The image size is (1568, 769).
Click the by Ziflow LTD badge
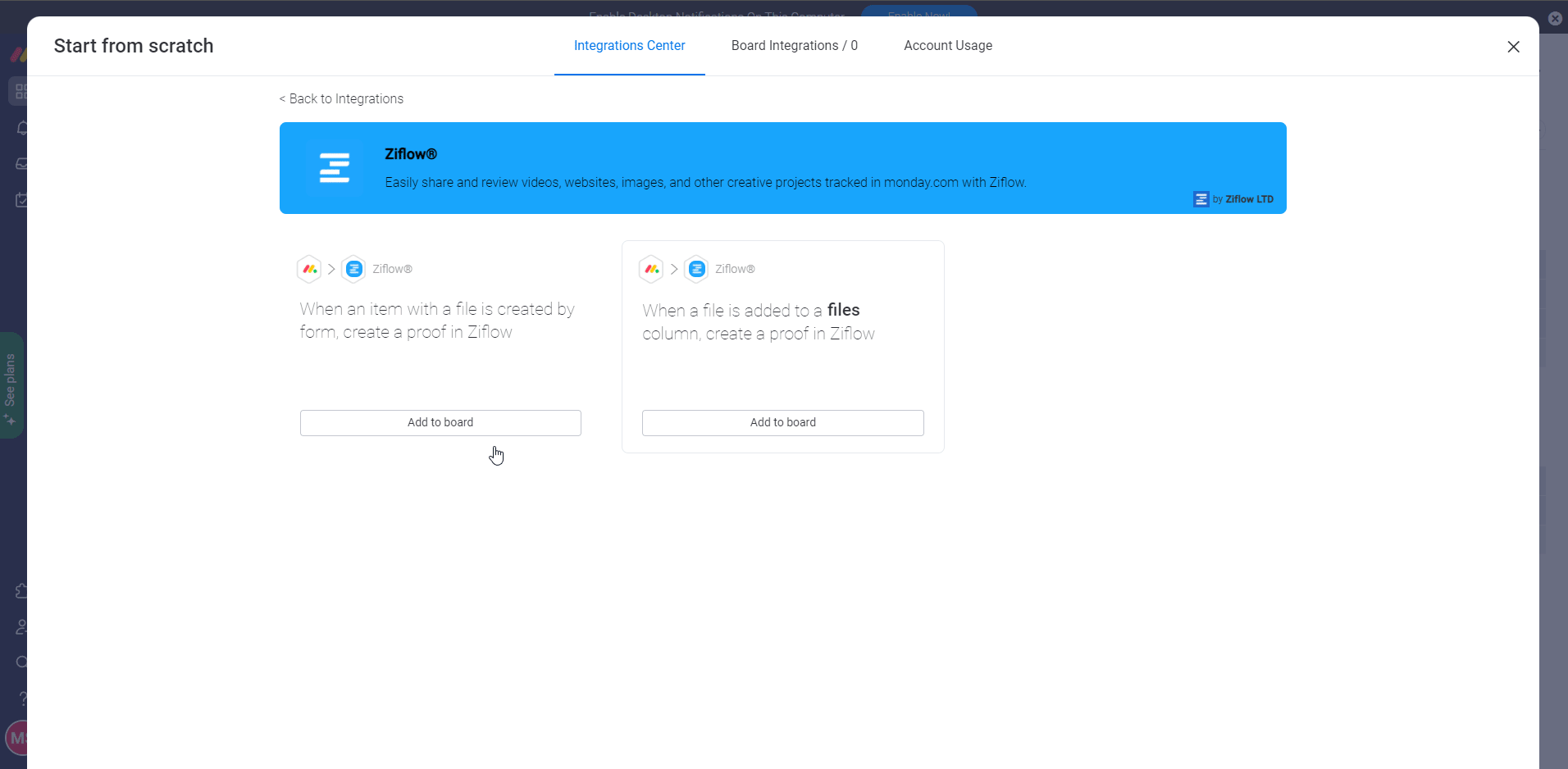point(1233,199)
